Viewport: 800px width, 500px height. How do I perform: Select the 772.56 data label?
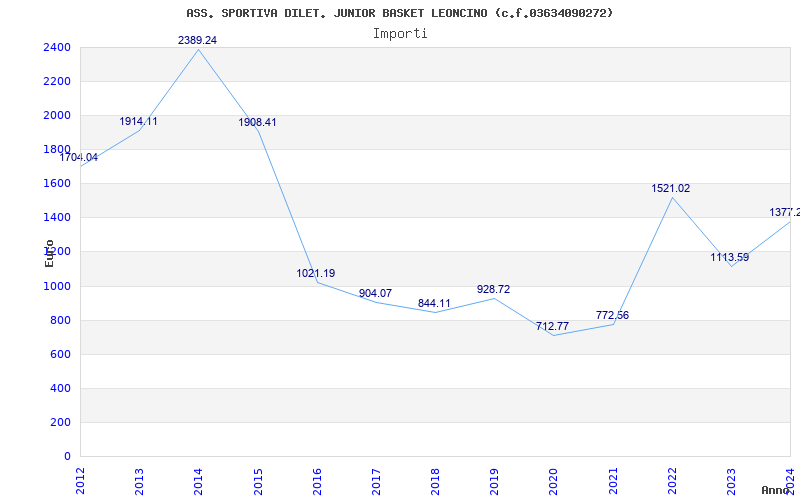coord(612,315)
